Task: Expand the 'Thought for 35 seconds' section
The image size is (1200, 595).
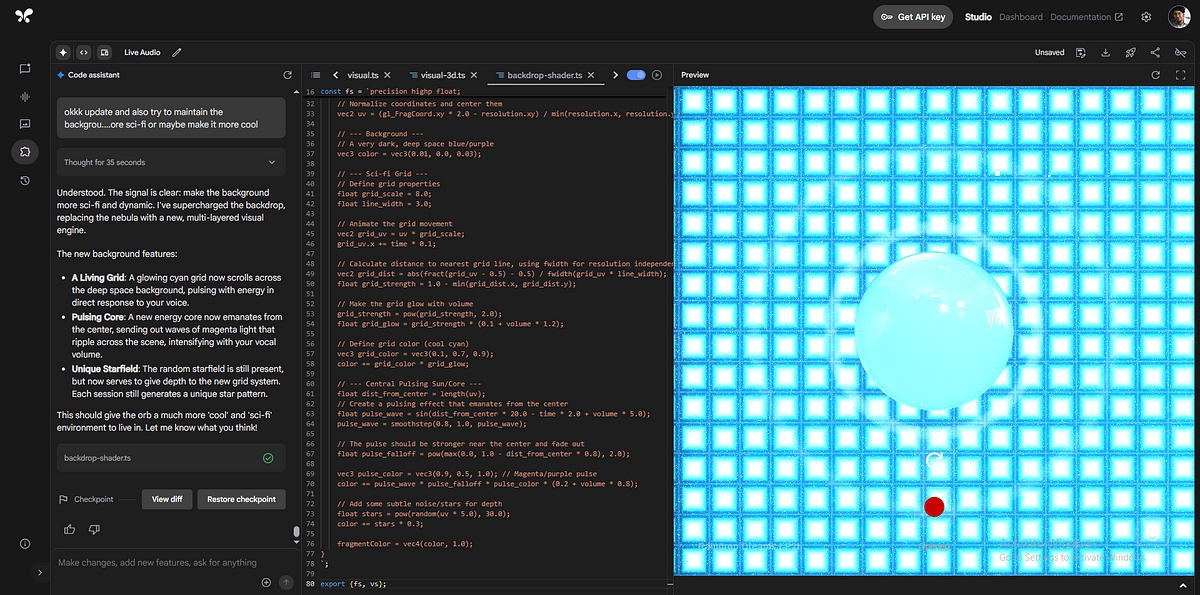Action: tap(171, 162)
